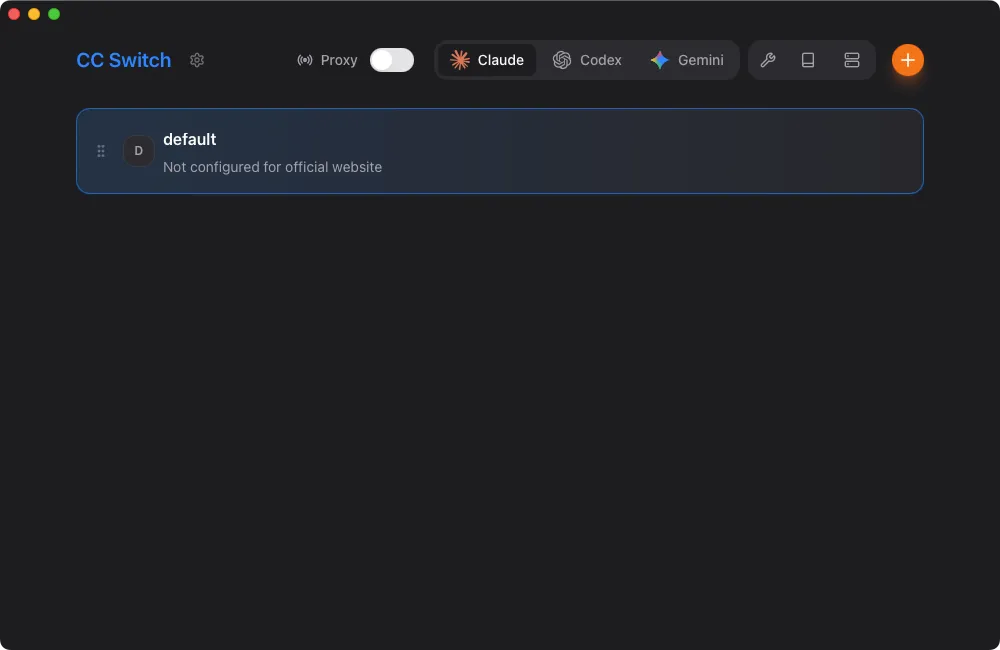Click the server stack icon

(852, 60)
